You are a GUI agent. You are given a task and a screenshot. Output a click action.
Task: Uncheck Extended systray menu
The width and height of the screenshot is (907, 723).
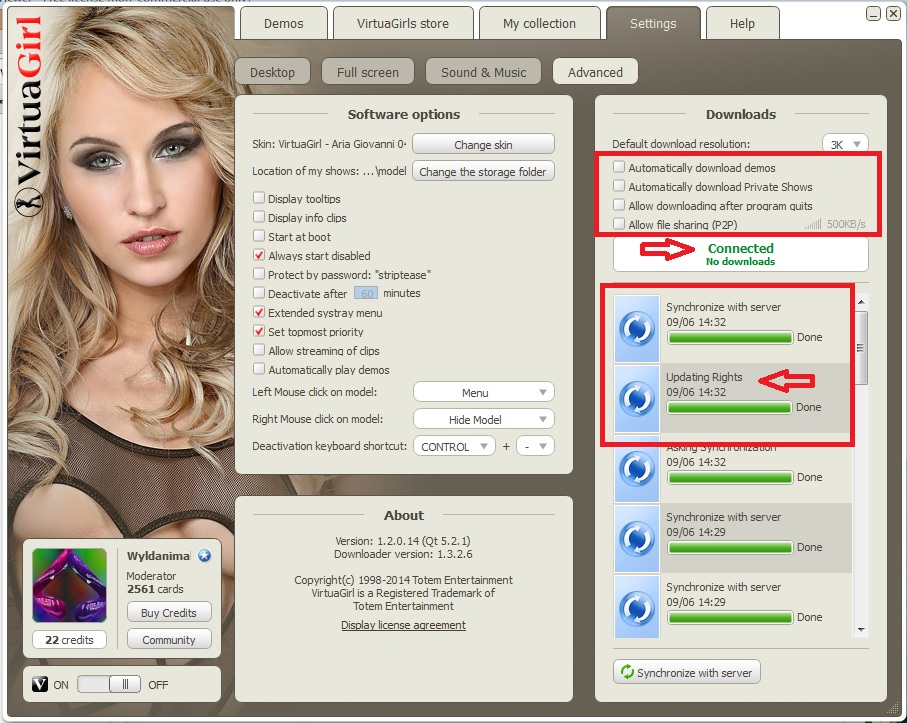259,312
